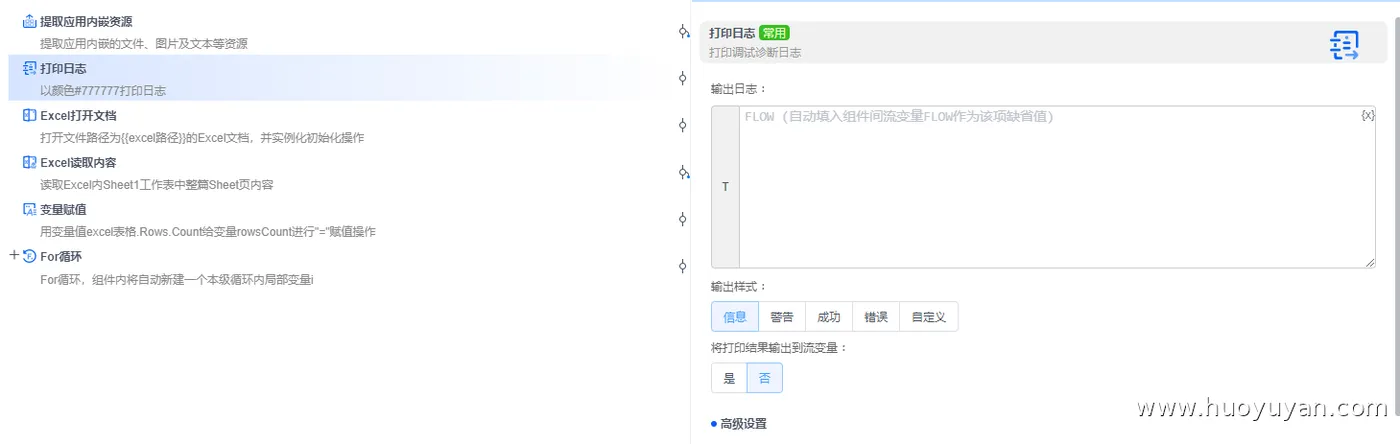Screen dimensions: 1400x444
Task: Click flow connector node beside 打印日志 row
Action: [683, 78]
